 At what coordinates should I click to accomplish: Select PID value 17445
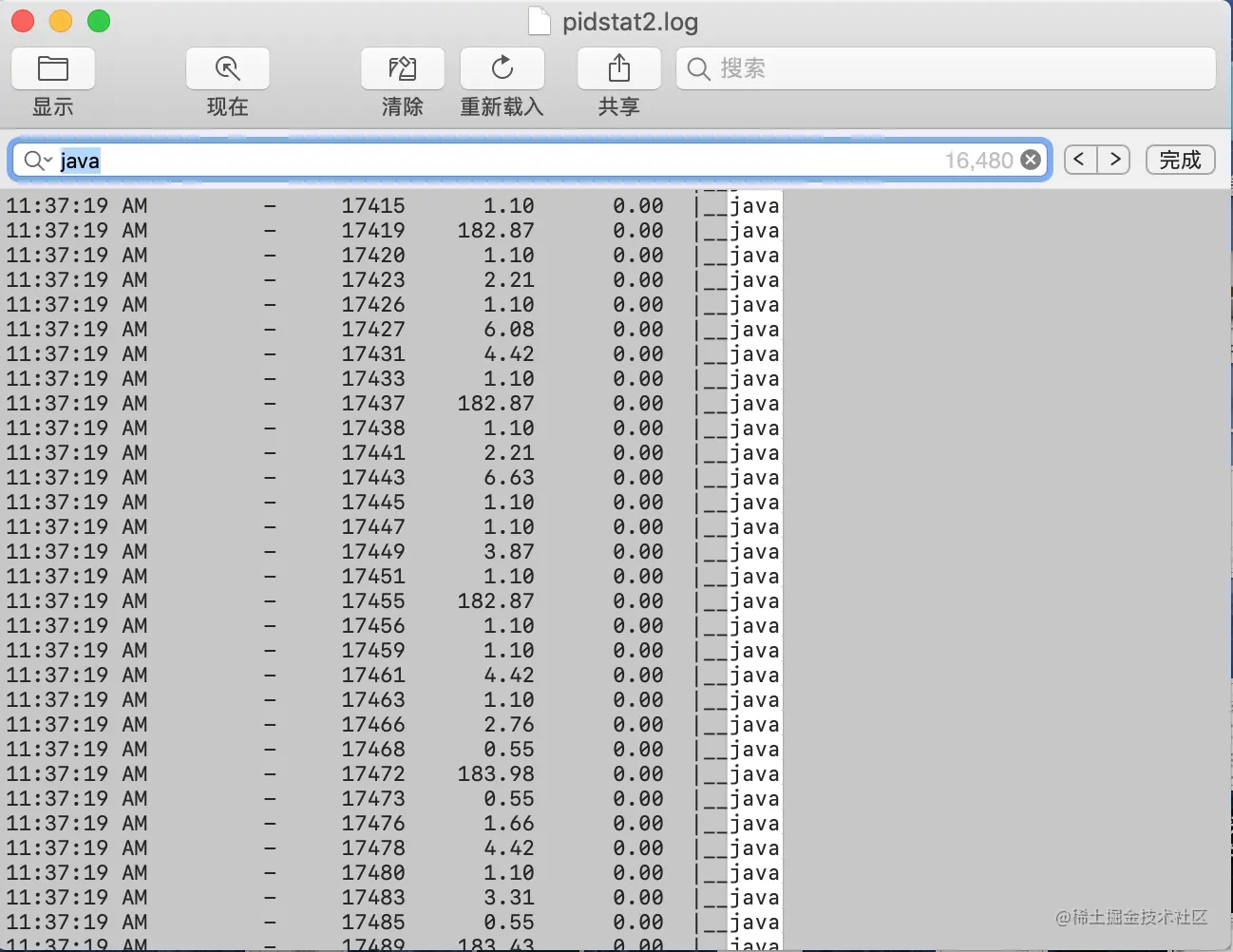tap(373, 502)
